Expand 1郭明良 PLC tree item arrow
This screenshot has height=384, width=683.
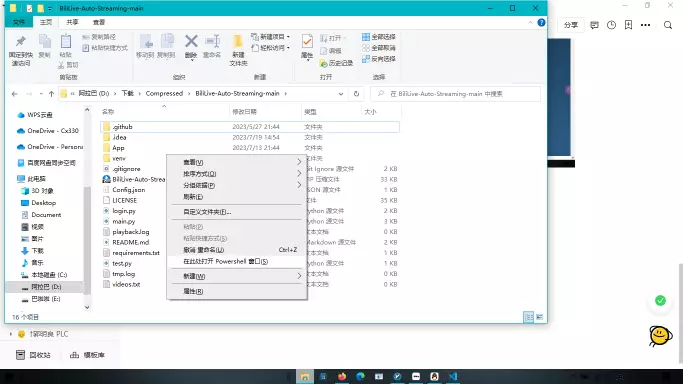click(10, 334)
